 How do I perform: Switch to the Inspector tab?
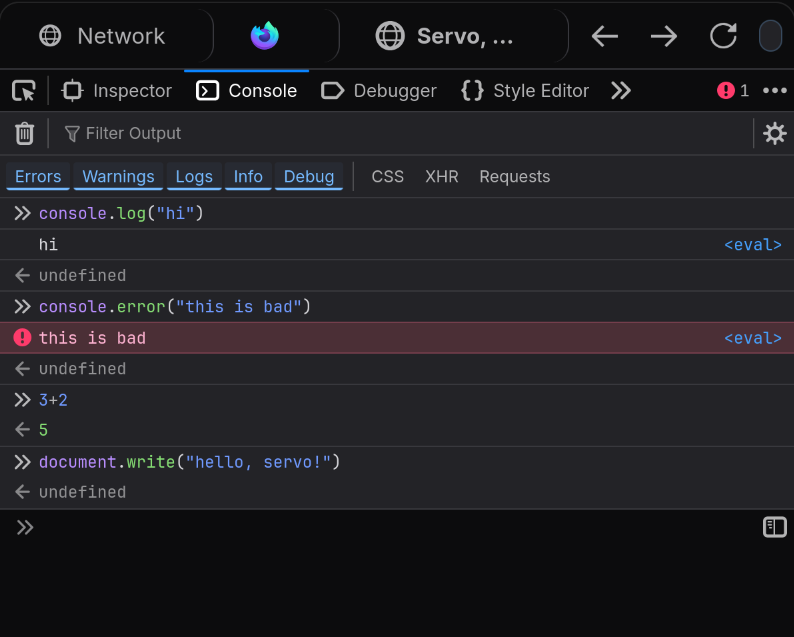(x=117, y=91)
